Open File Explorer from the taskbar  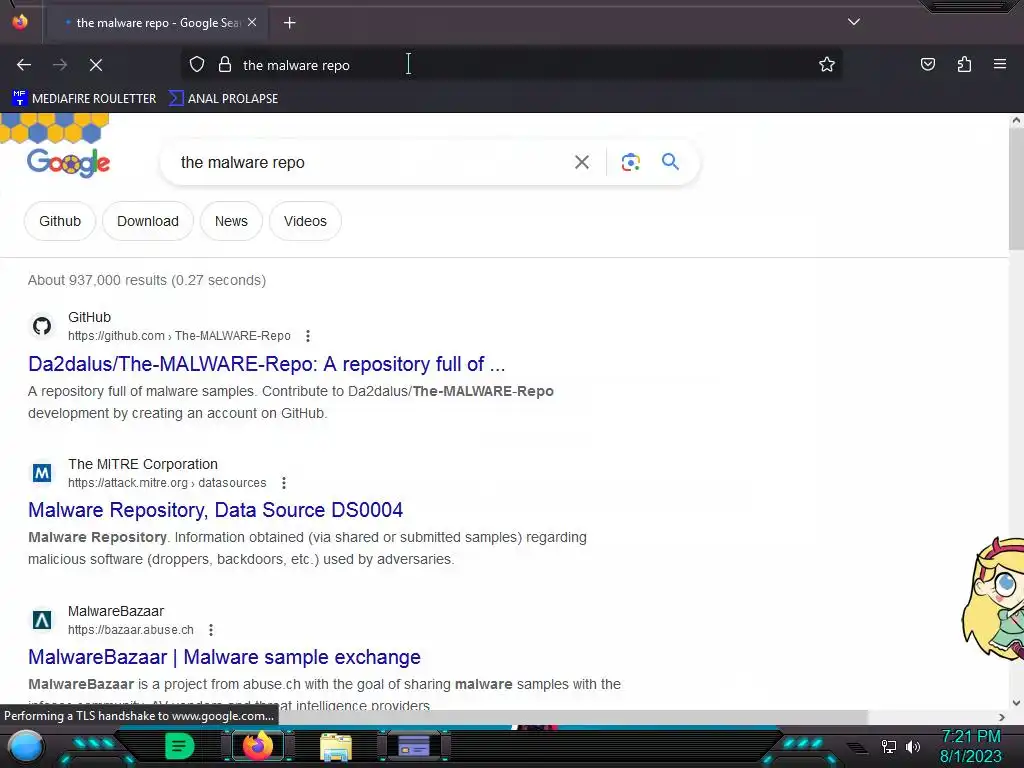click(x=336, y=747)
